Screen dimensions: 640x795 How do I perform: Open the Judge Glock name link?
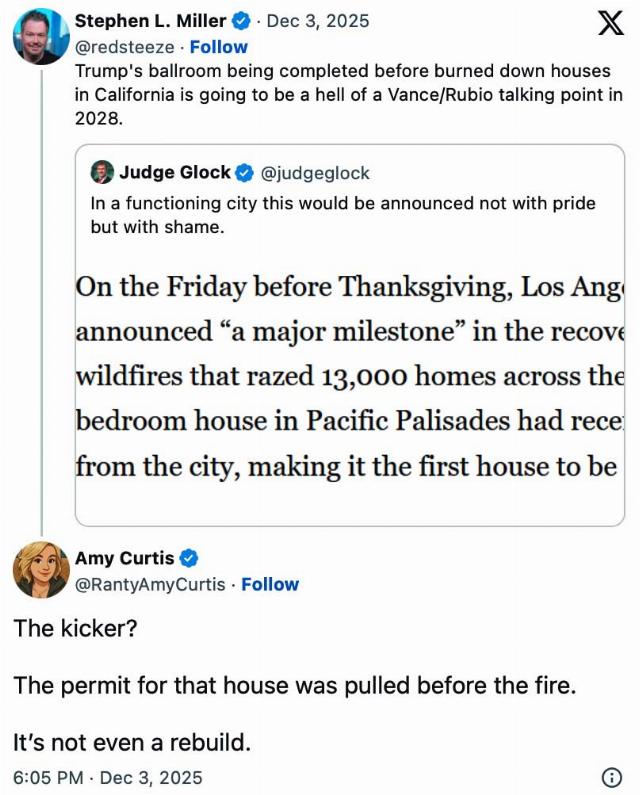tap(175, 173)
